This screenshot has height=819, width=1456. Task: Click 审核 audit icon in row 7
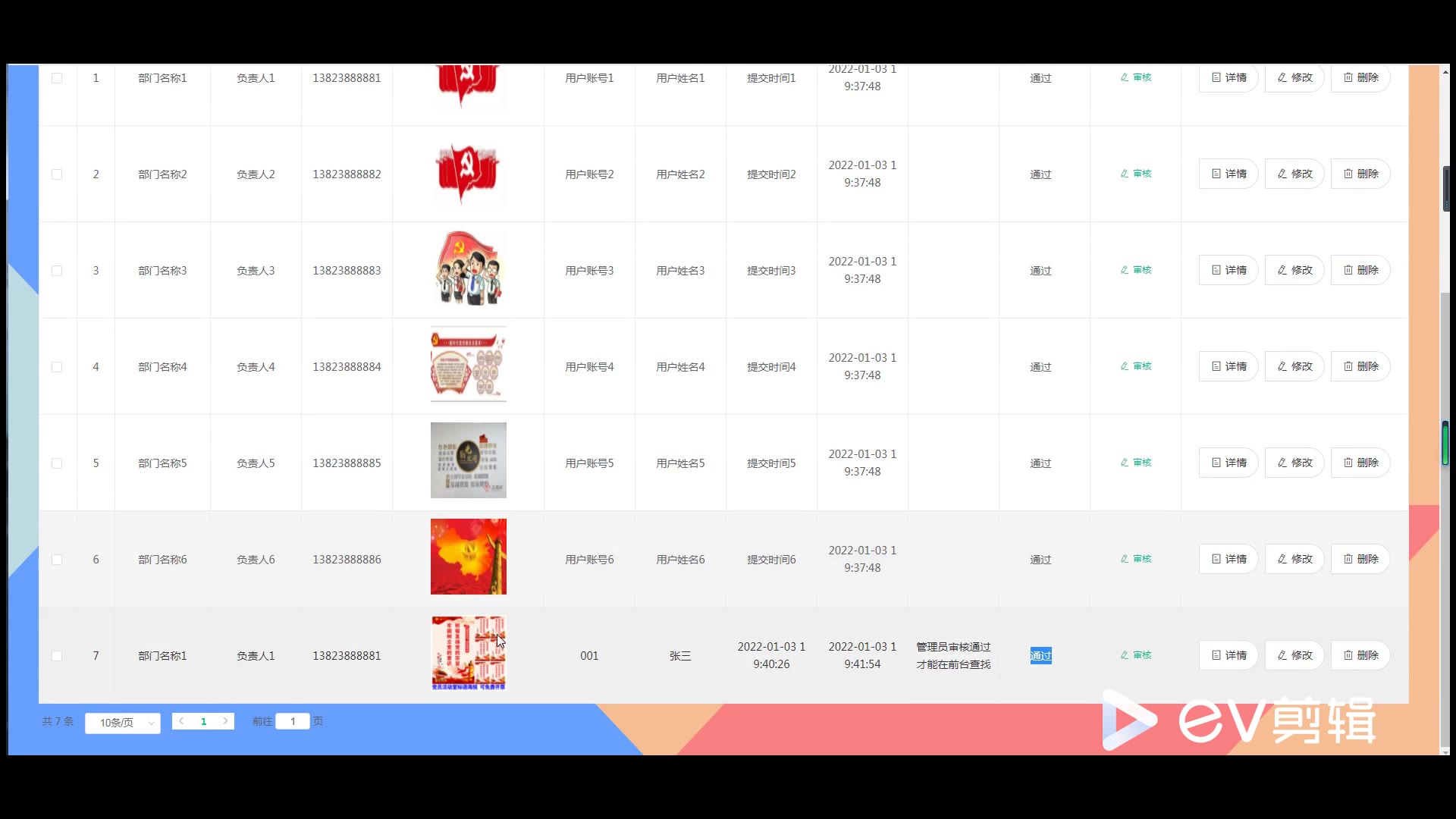click(1135, 655)
